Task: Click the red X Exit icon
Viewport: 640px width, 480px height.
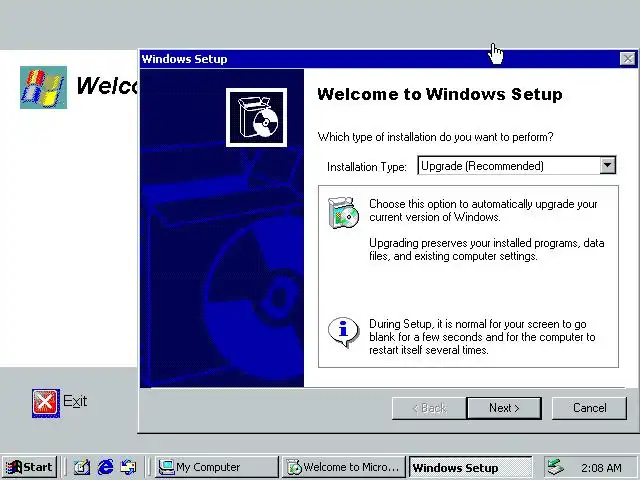Action: tap(46, 403)
